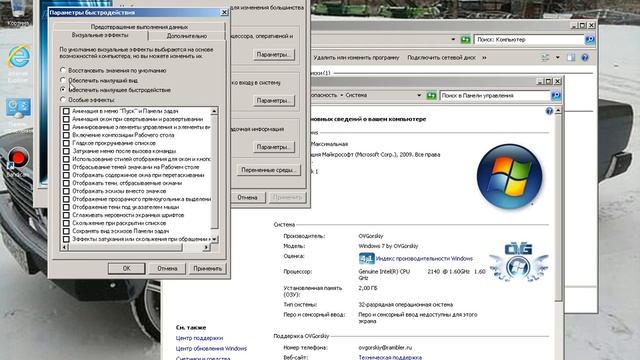
Task: Select Restore default values radio option
Action: coord(63,70)
